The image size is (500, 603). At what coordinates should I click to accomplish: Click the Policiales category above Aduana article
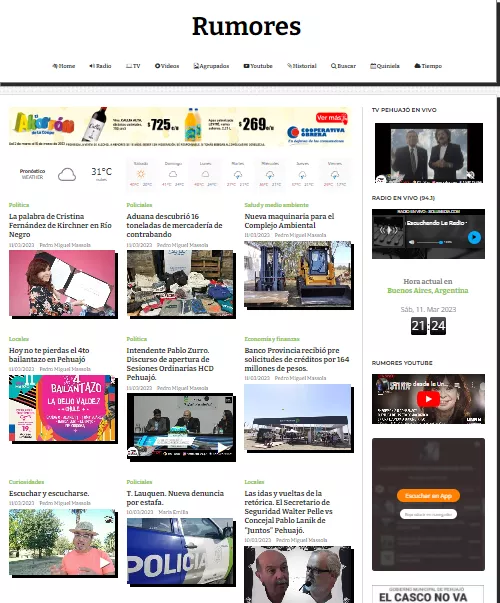tap(139, 205)
